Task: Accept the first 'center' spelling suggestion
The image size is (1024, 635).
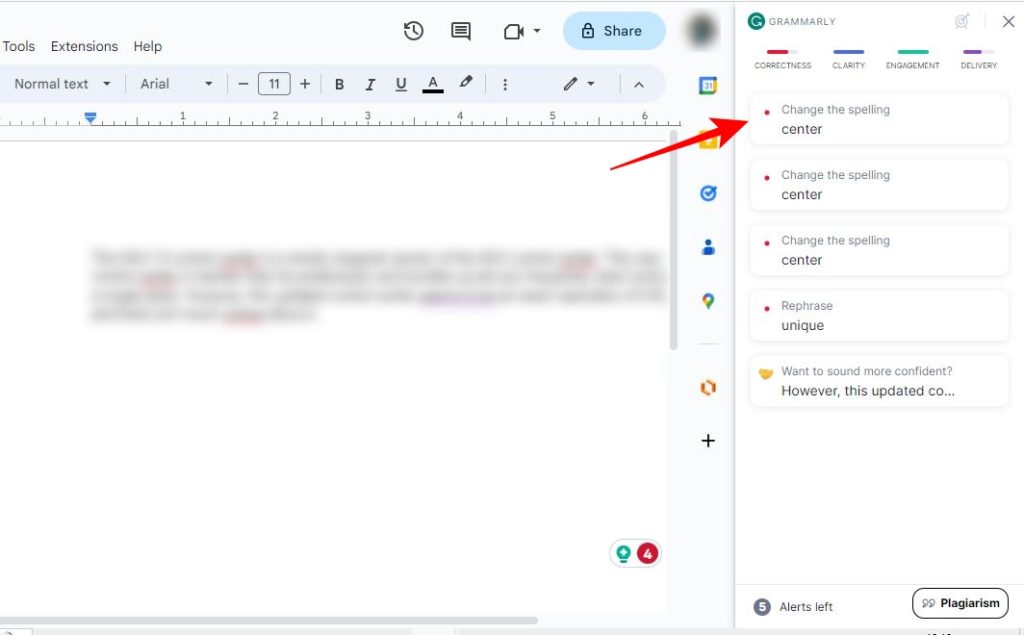Action: pos(878,119)
